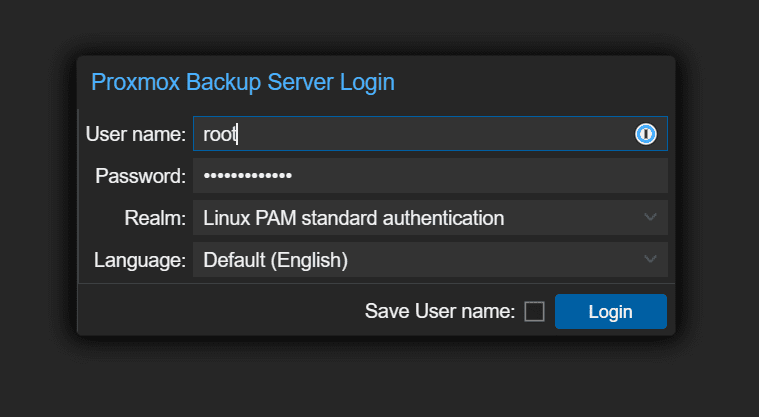Viewport: 759px width, 417px height.
Task: Select "Linux PAM standard authentication" text
Action: point(353,218)
